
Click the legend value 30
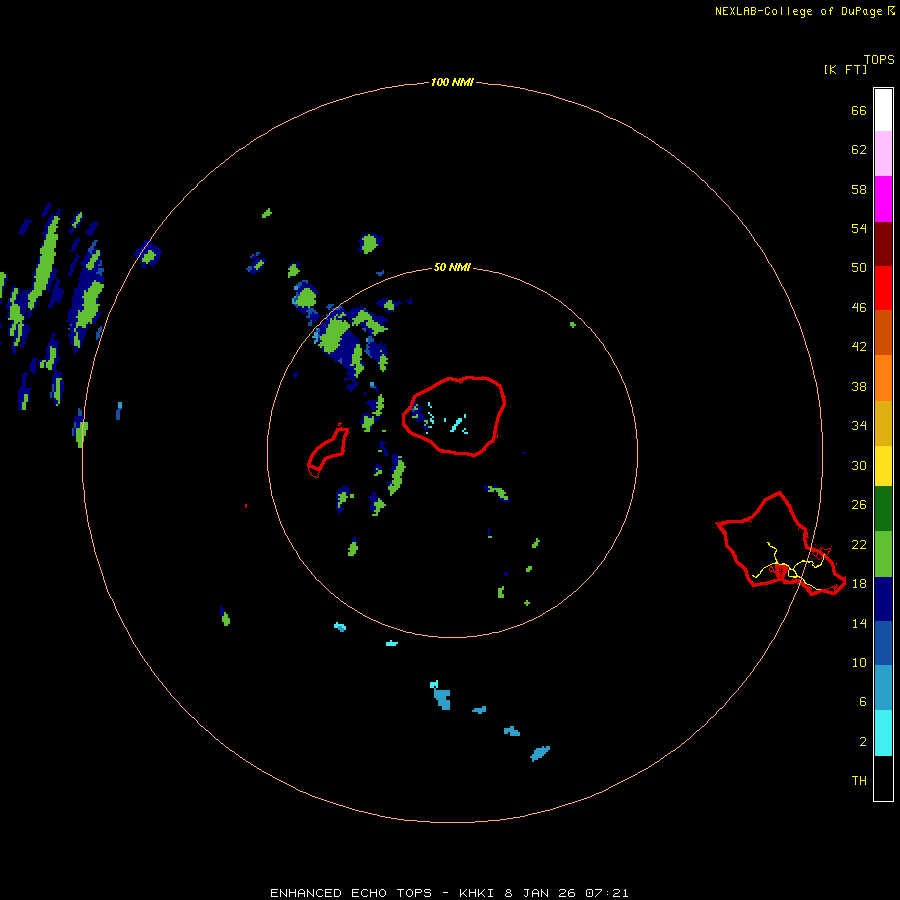[x=859, y=465]
